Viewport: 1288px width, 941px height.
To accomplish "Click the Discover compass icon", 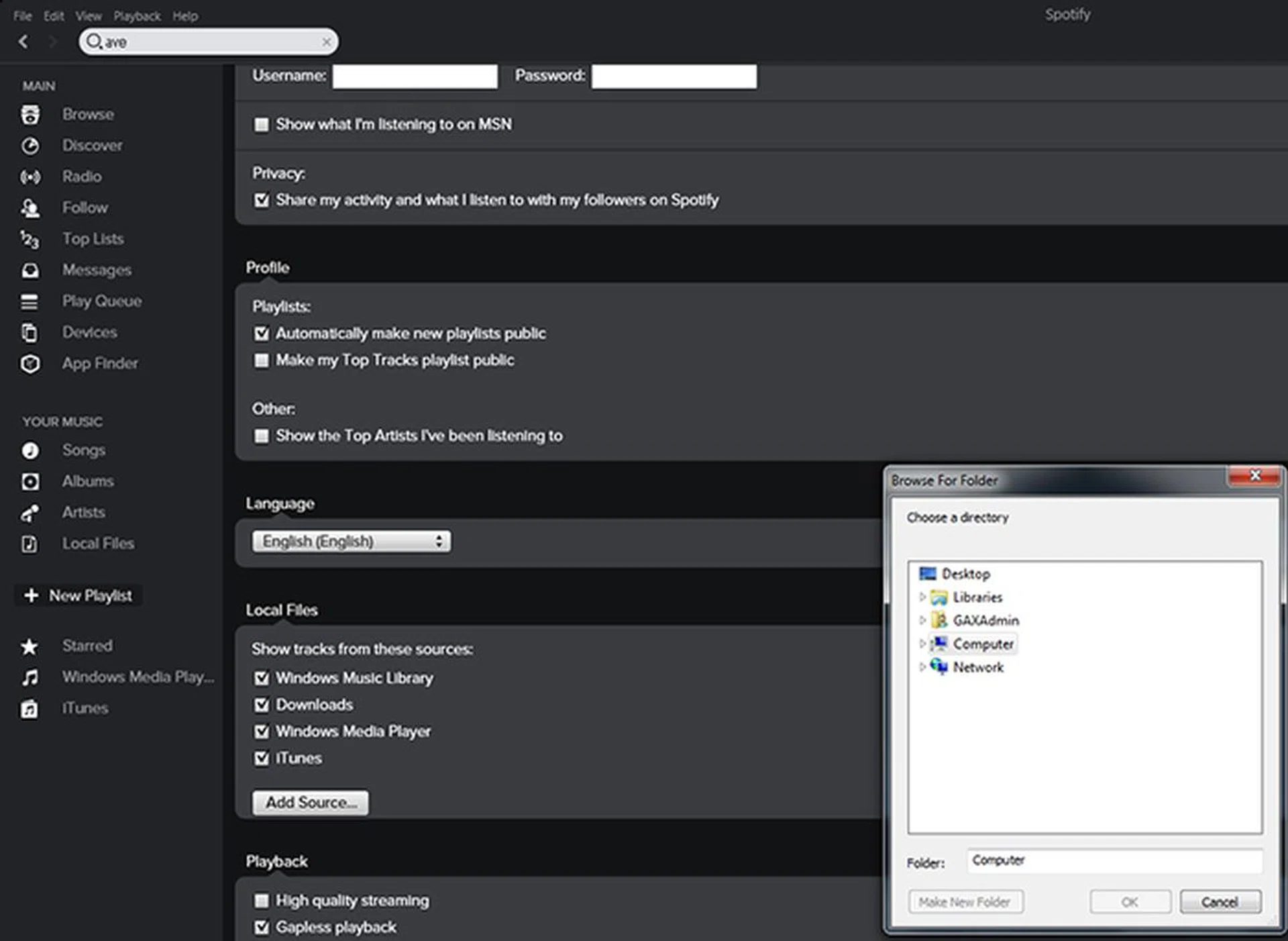I will click(30, 146).
